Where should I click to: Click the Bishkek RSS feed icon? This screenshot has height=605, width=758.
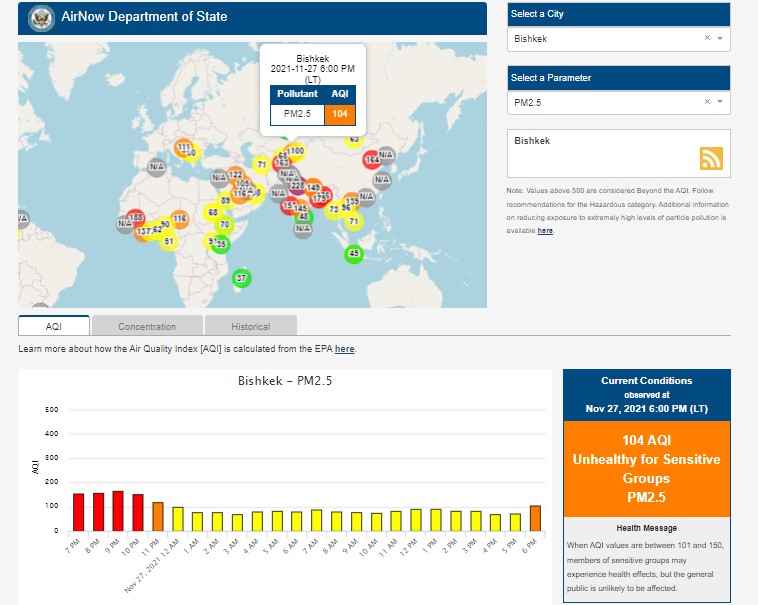[x=710, y=158]
